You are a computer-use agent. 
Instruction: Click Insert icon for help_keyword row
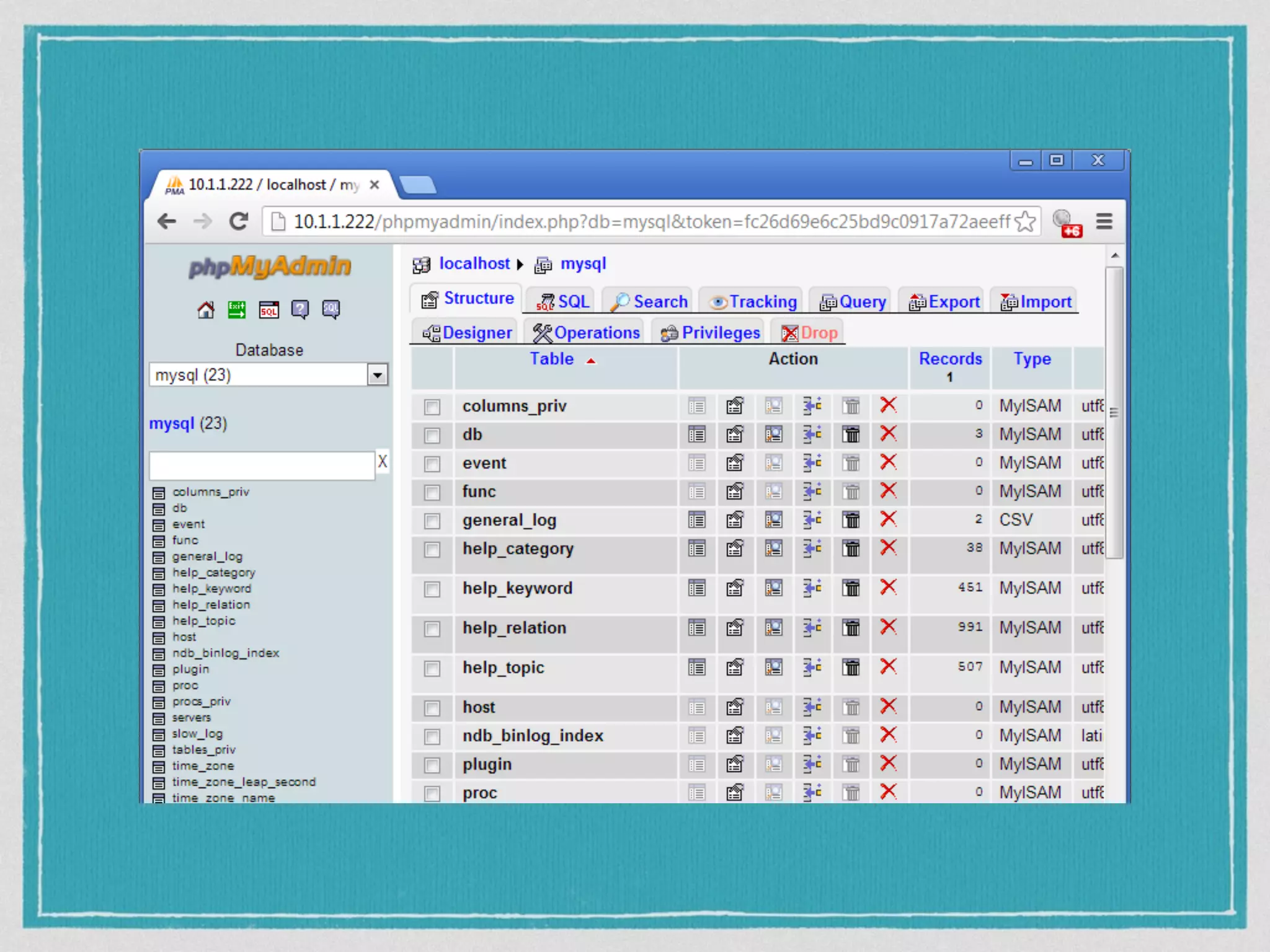click(x=812, y=588)
